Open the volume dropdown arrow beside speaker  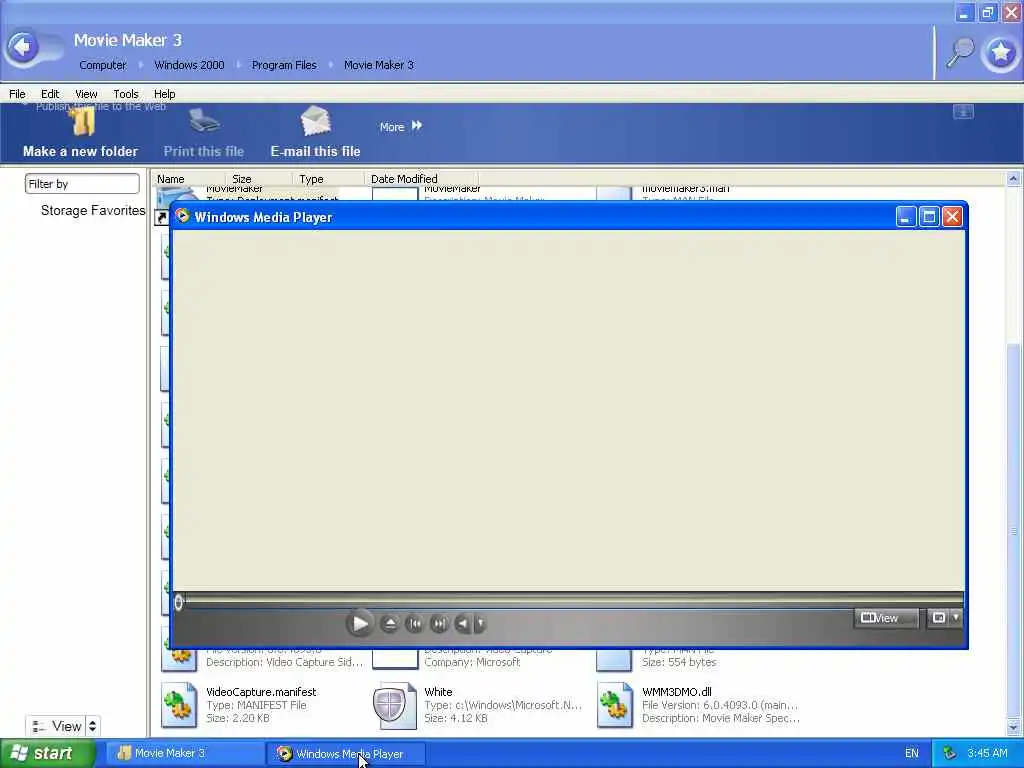click(480, 624)
